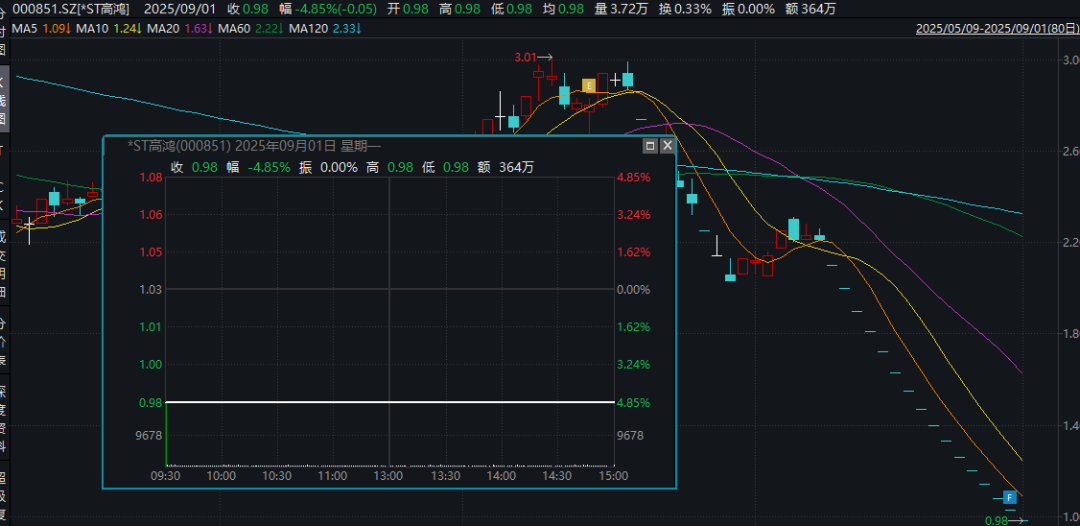Close the *ST高鸿 intraday popup

(x=668, y=146)
